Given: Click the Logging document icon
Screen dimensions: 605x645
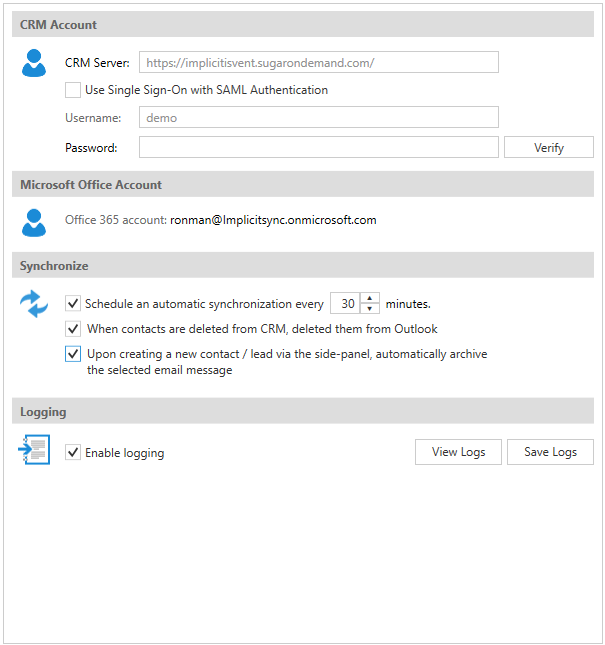Looking at the screenshot, I should 34,451.
